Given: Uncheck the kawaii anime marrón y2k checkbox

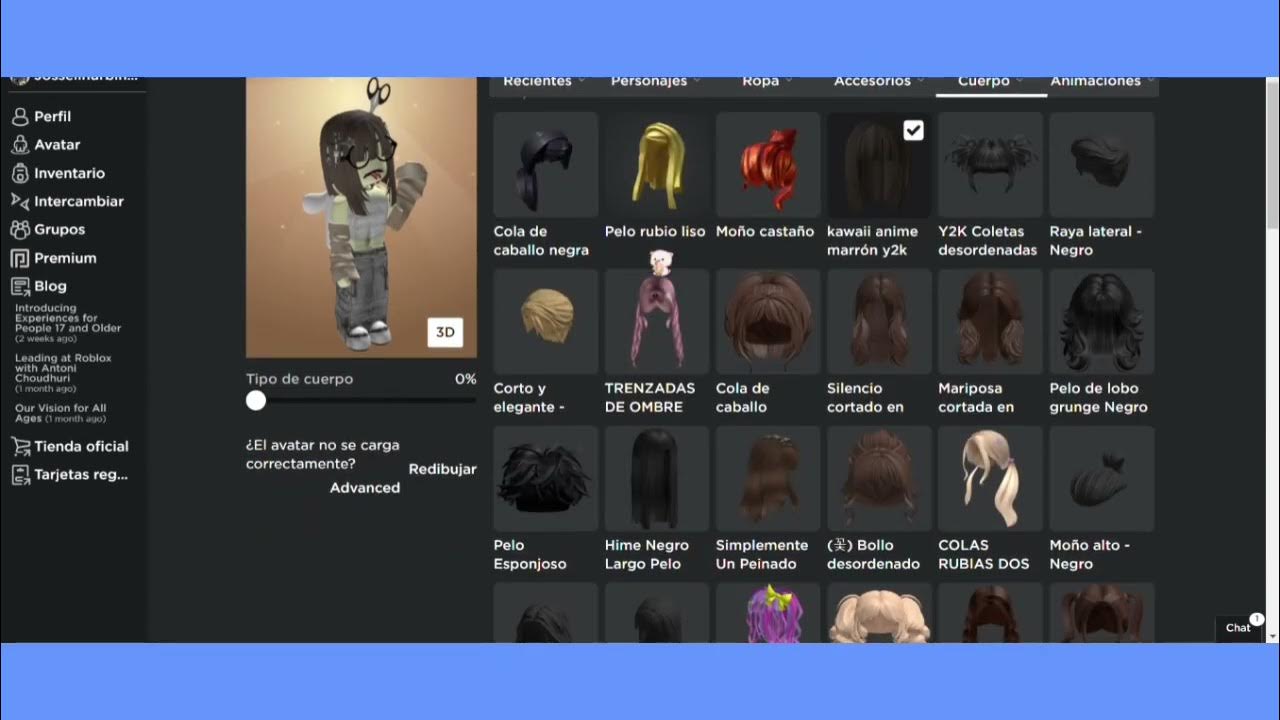Looking at the screenshot, I should [x=913, y=130].
